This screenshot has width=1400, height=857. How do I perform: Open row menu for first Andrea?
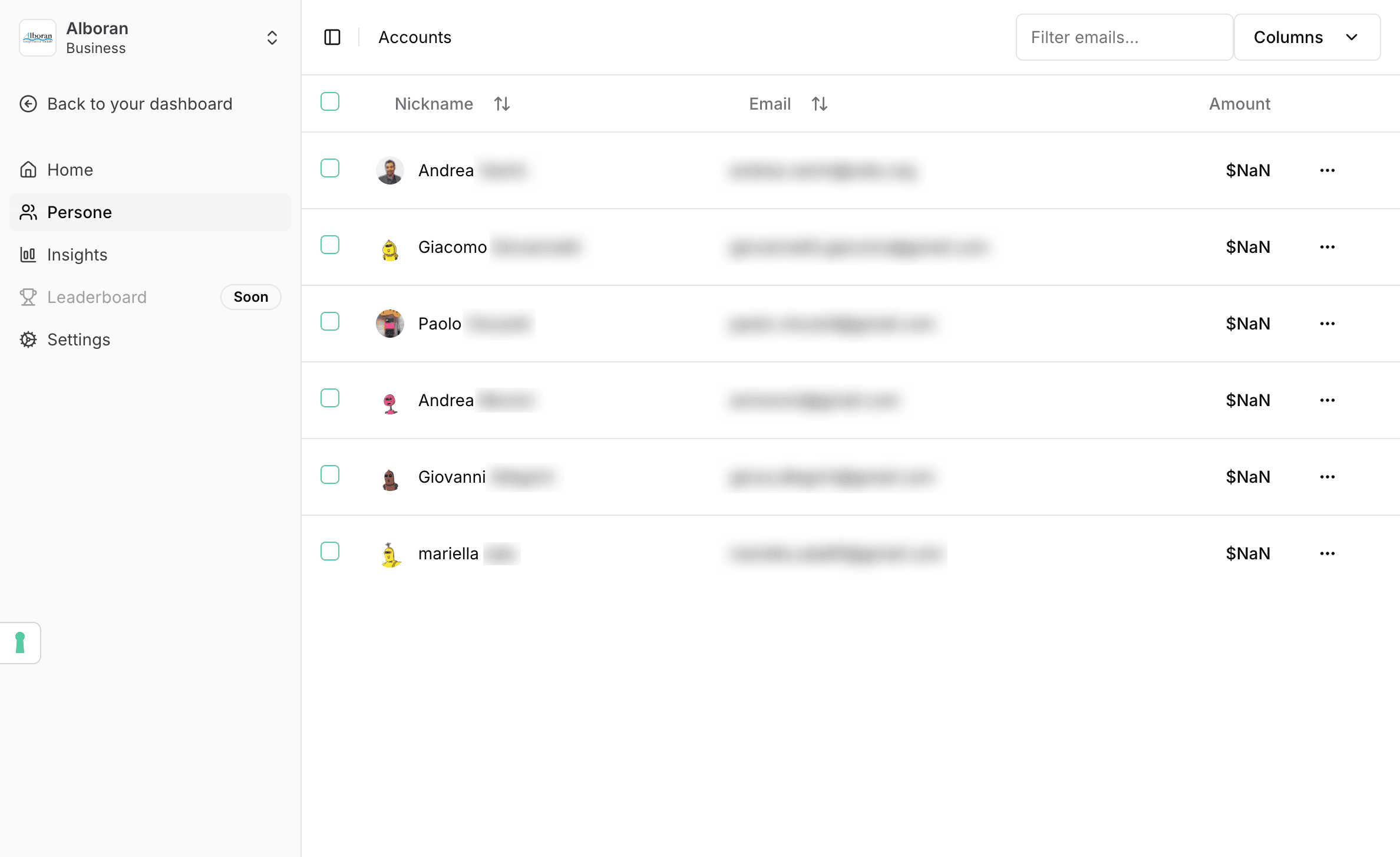1327,170
